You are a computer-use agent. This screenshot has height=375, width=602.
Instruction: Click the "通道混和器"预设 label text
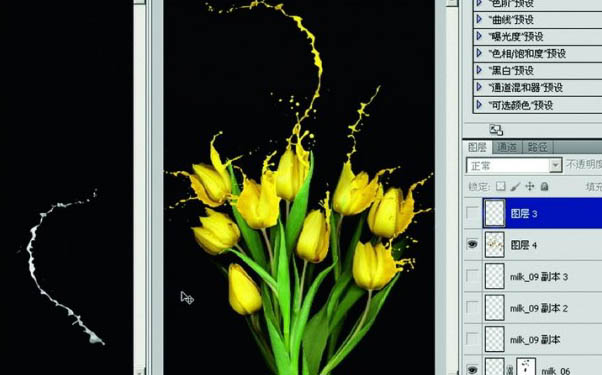526,88
